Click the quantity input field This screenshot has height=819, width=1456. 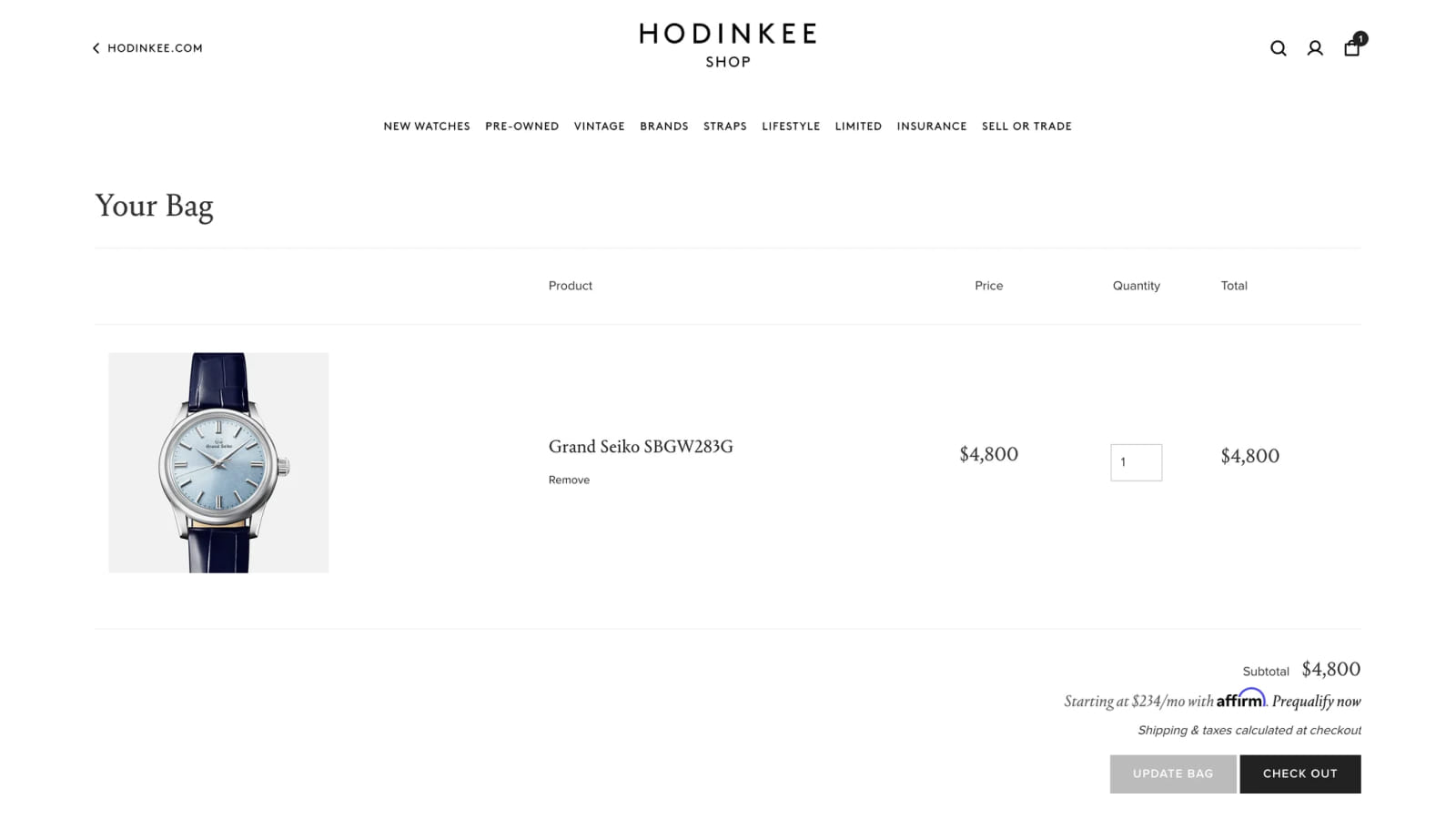(x=1136, y=462)
